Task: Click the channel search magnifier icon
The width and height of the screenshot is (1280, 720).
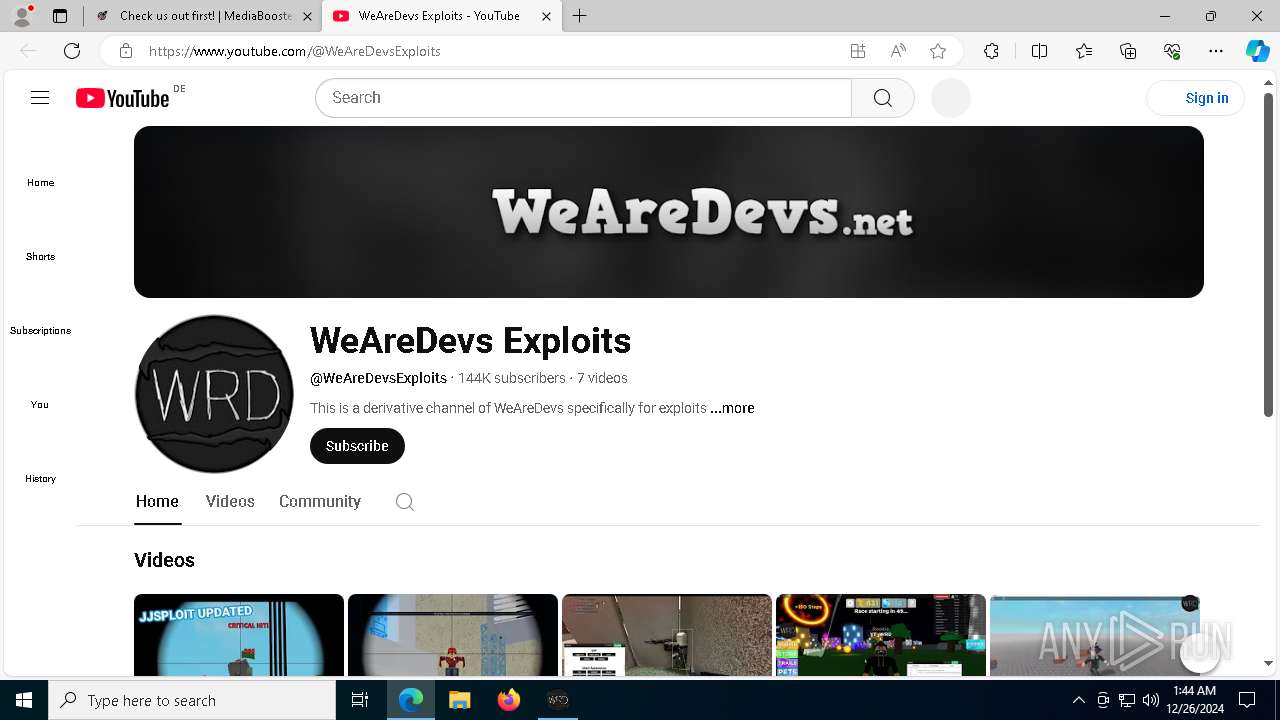Action: point(405,502)
